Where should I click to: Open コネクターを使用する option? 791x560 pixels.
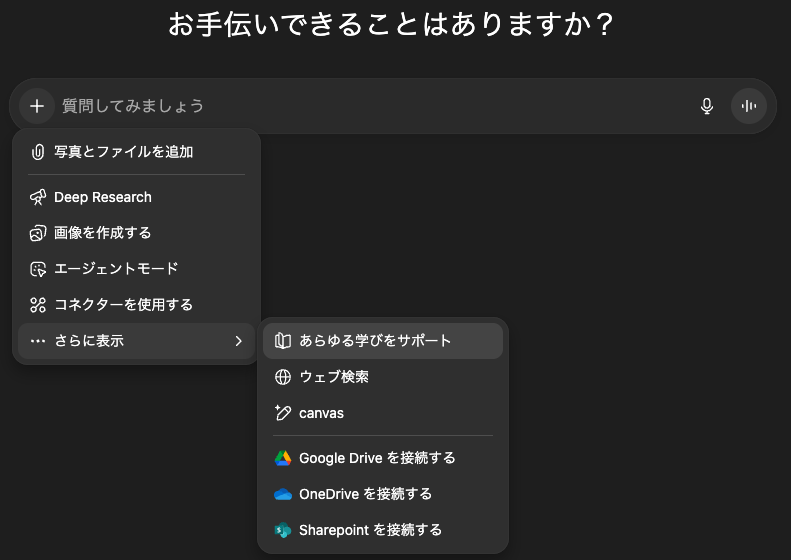coord(123,305)
